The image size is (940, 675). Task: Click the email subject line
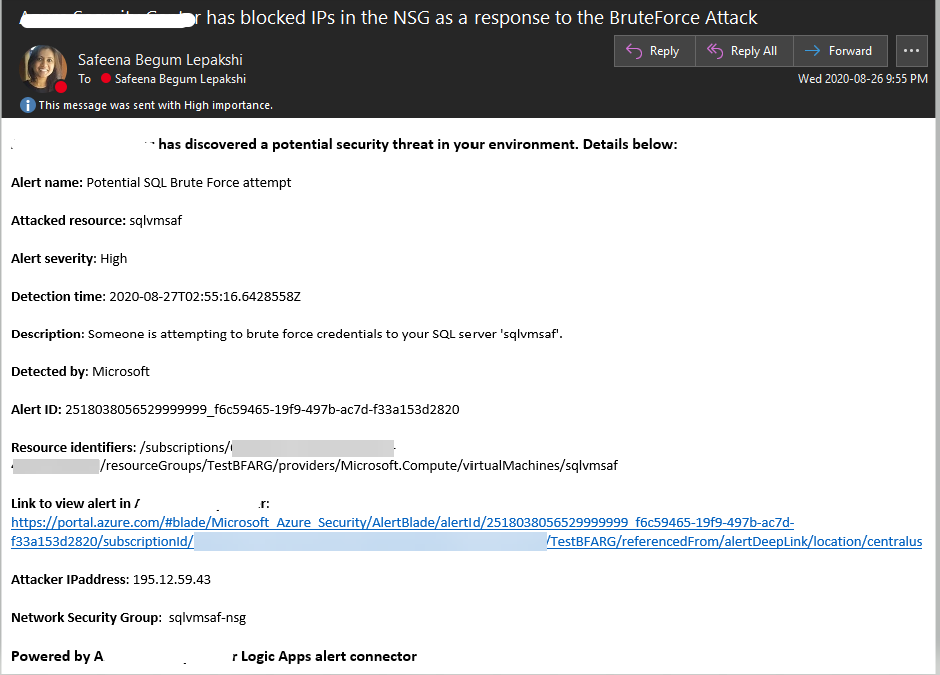tap(470, 17)
